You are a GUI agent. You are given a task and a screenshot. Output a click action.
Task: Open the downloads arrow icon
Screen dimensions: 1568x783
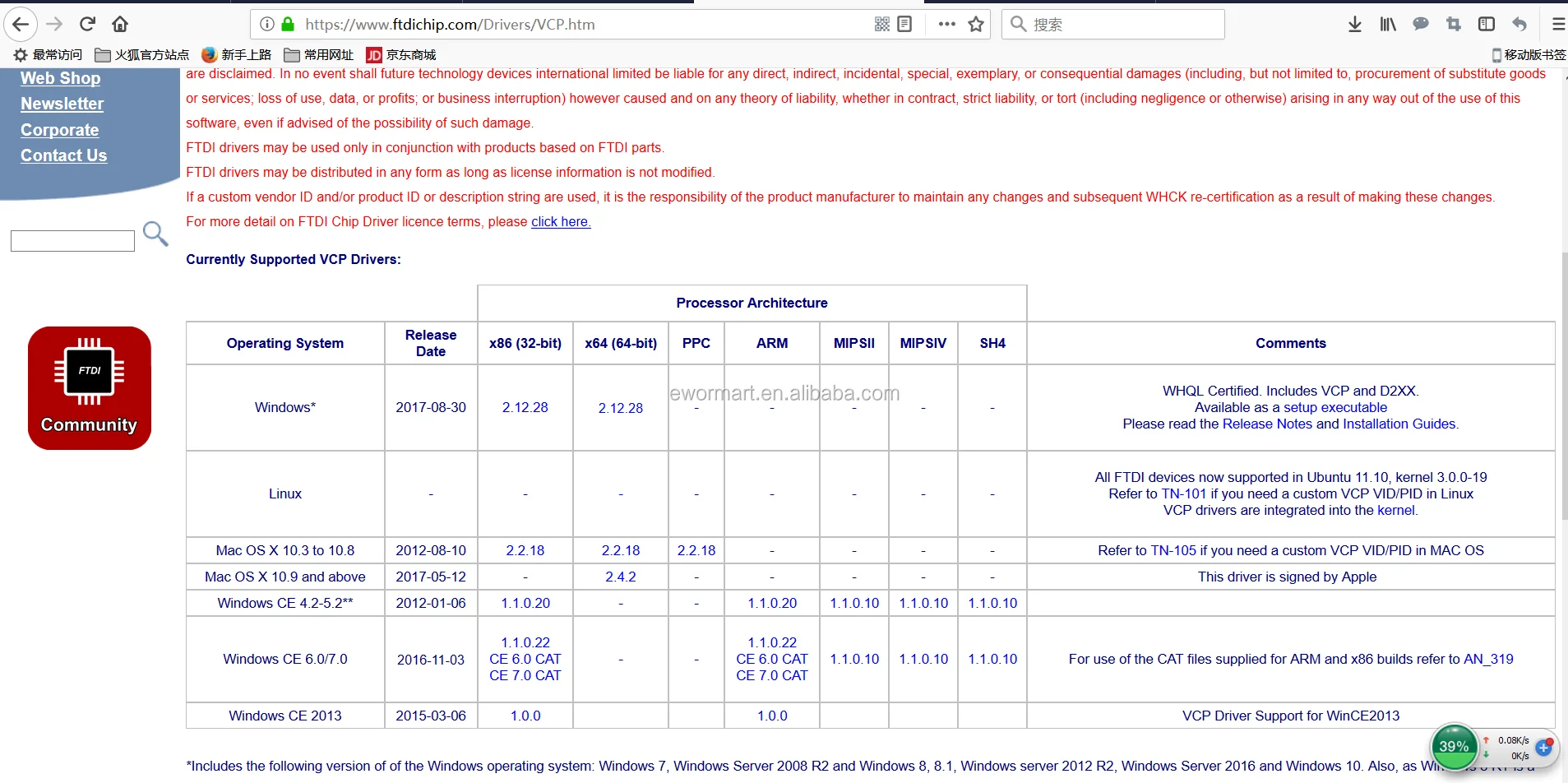pyautogui.click(x=1355, y=24)
